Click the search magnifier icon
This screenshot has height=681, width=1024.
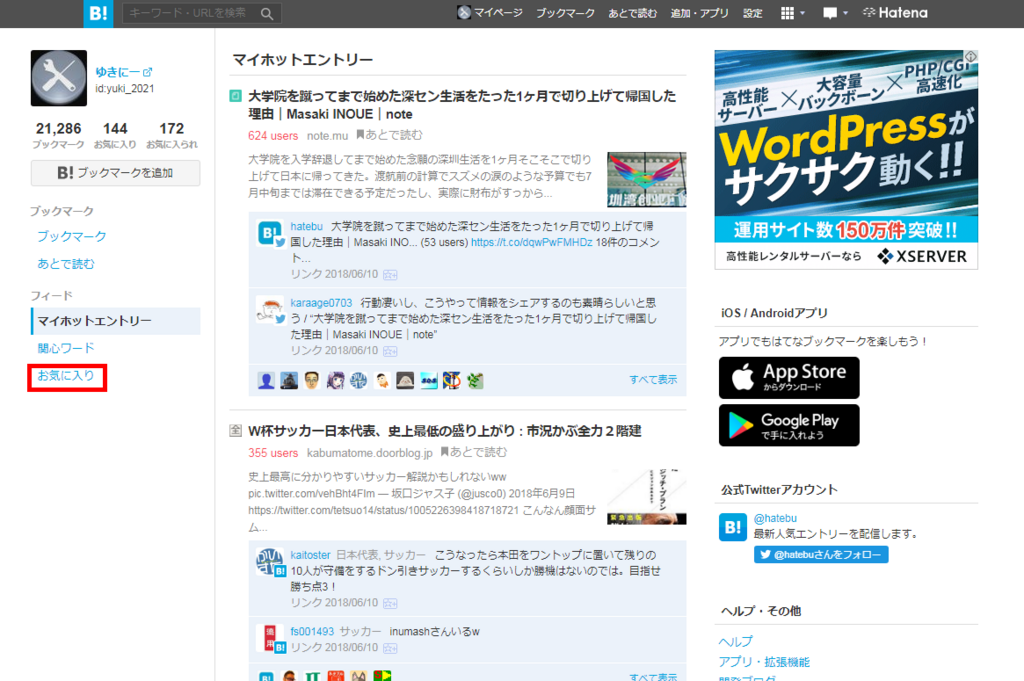(x=266, y=14)
